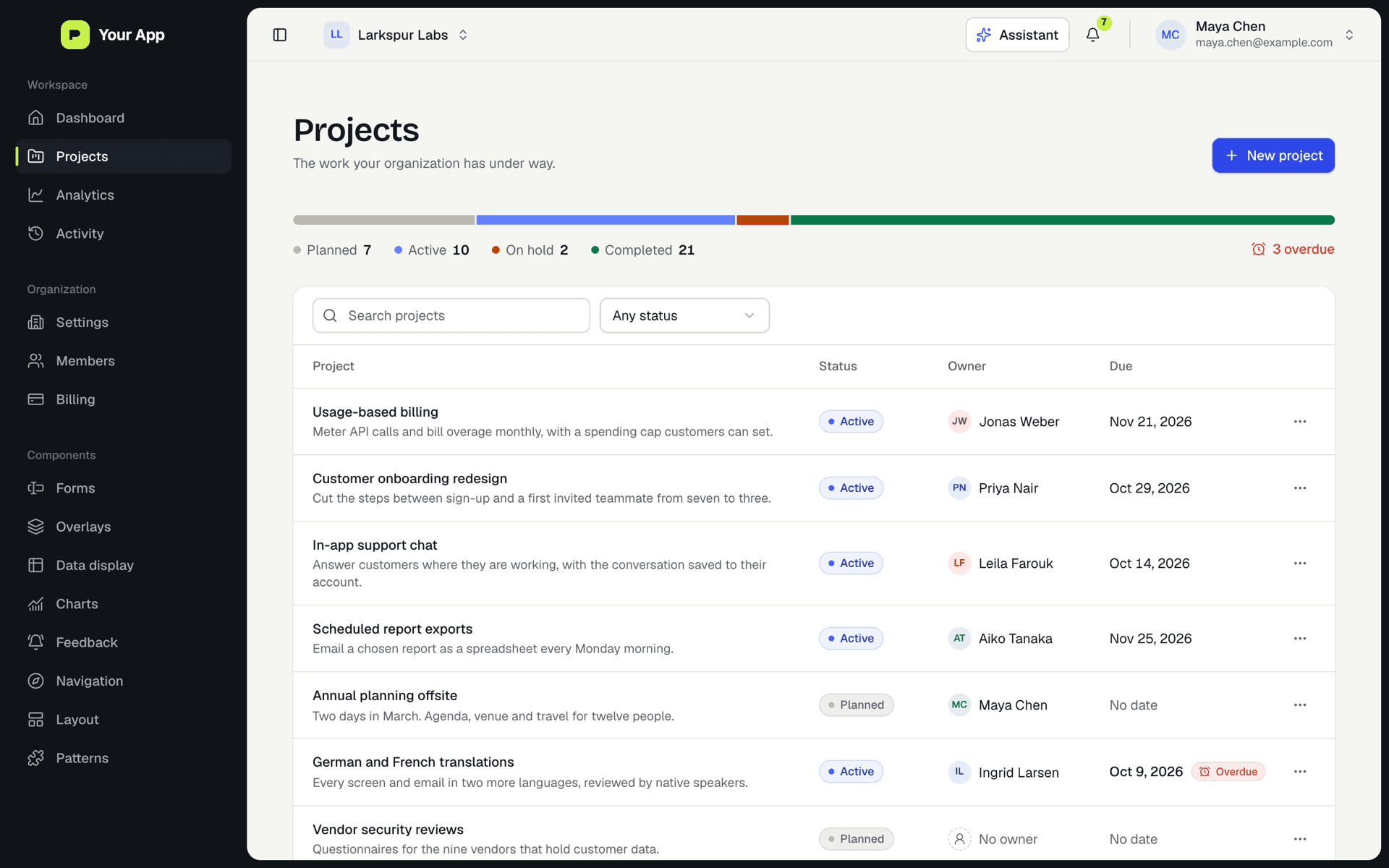Click the search magnifier icon
Screen dimensions: 1389x868
coord(330,315)
